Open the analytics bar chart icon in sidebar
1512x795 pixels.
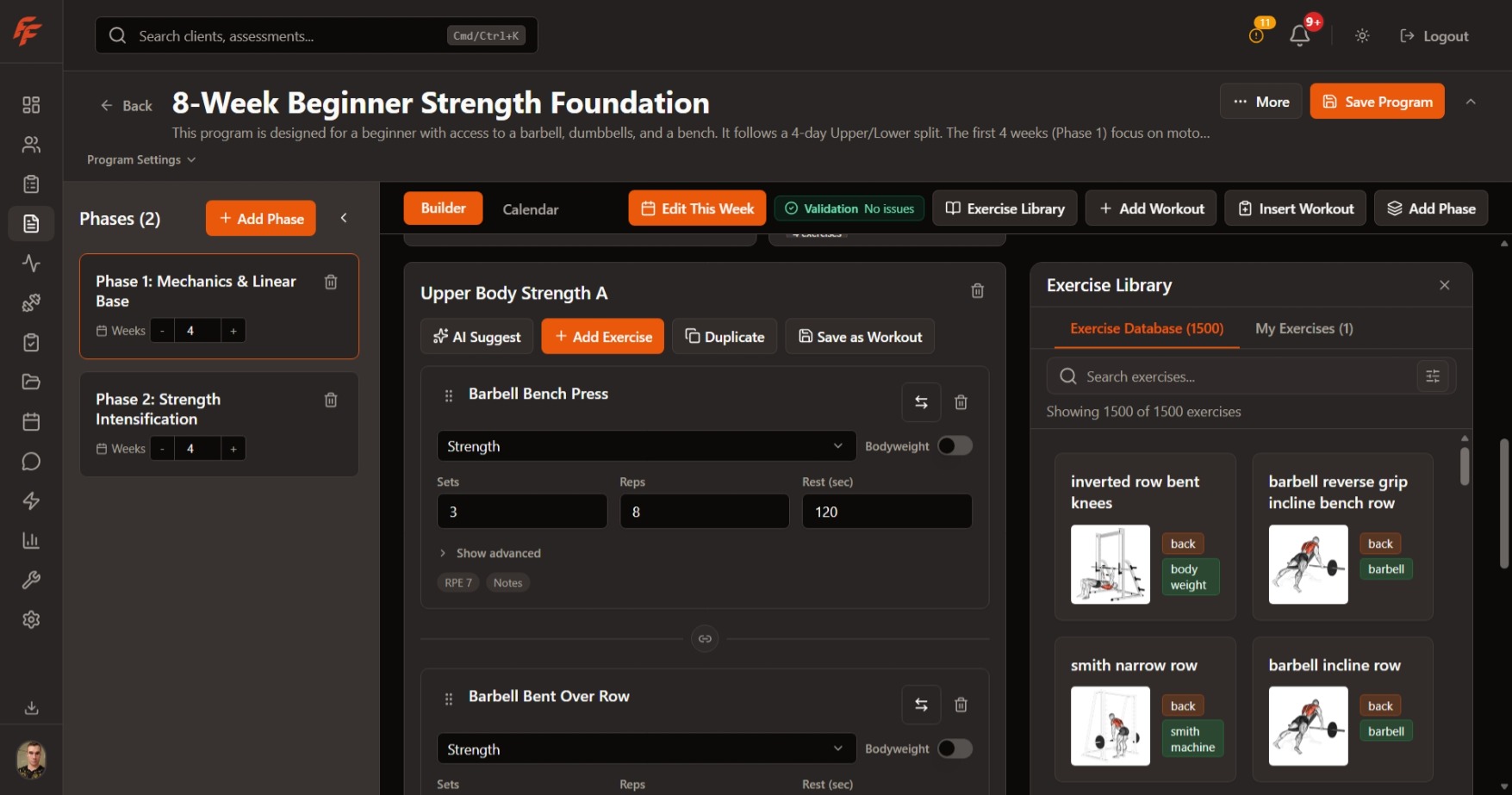pos(31,540)
